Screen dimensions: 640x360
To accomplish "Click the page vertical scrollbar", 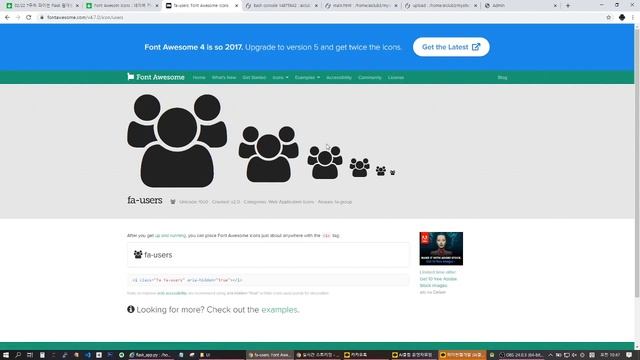I will tap(637, 163).
